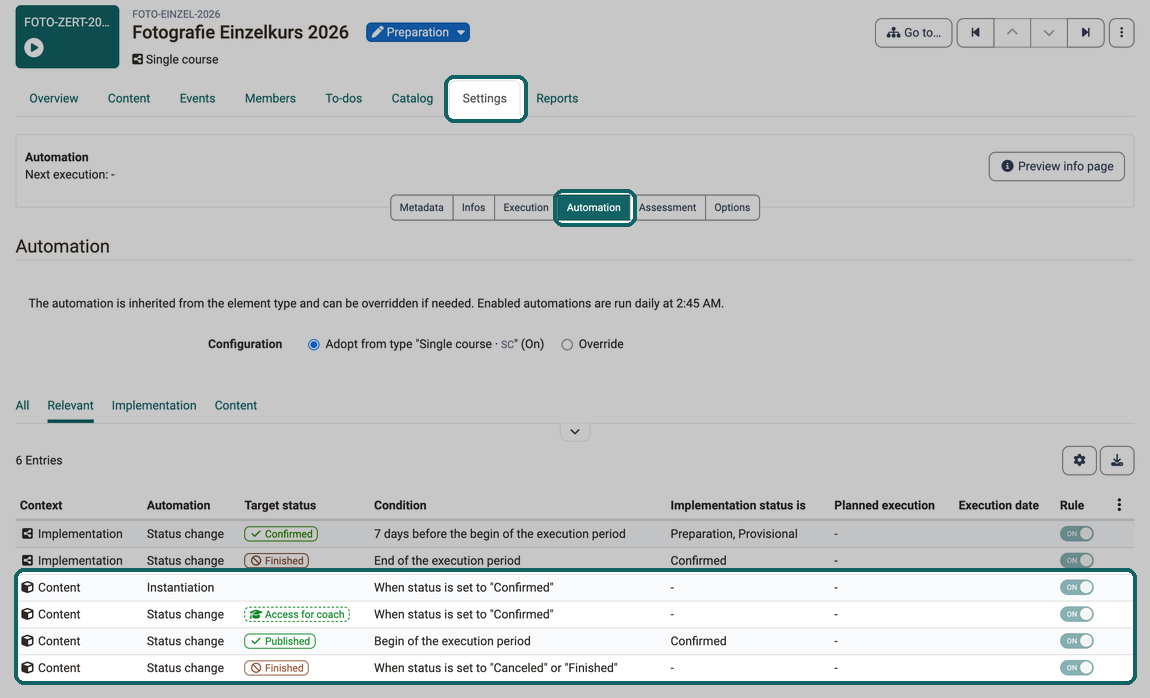Click the Published target status badge
The height and width of the screenshot is (698, 1150).
pos(280,641)
